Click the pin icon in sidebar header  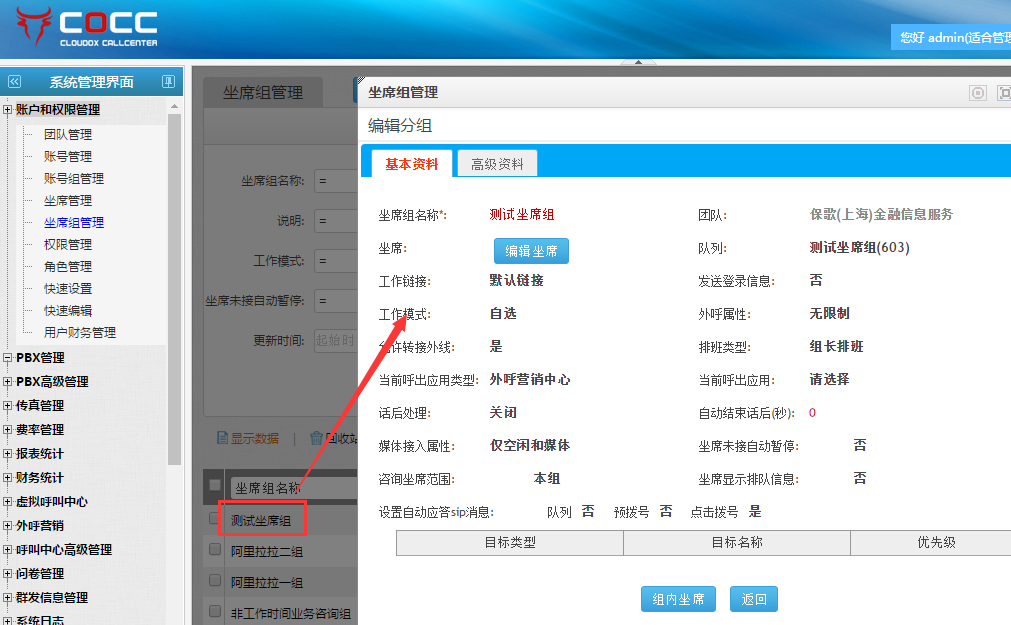pos(168,82)
